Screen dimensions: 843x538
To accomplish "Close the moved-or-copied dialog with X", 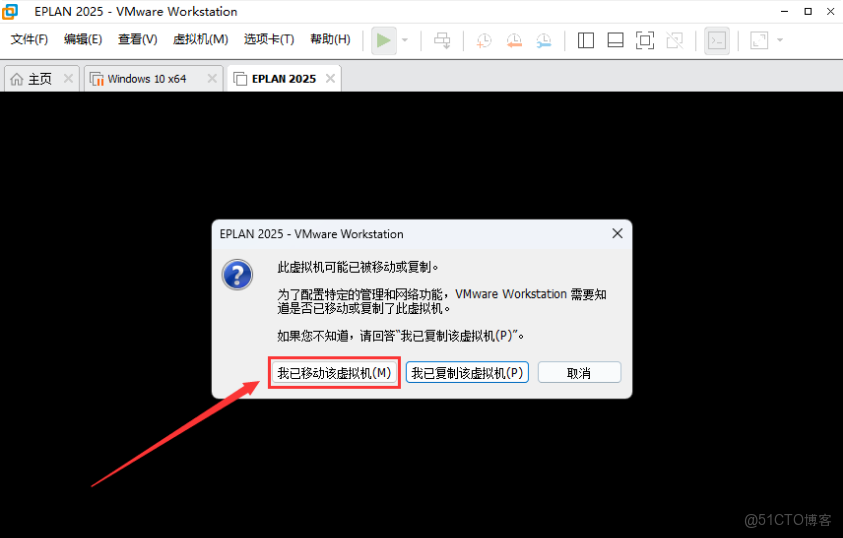I will [x=617, y=233].
